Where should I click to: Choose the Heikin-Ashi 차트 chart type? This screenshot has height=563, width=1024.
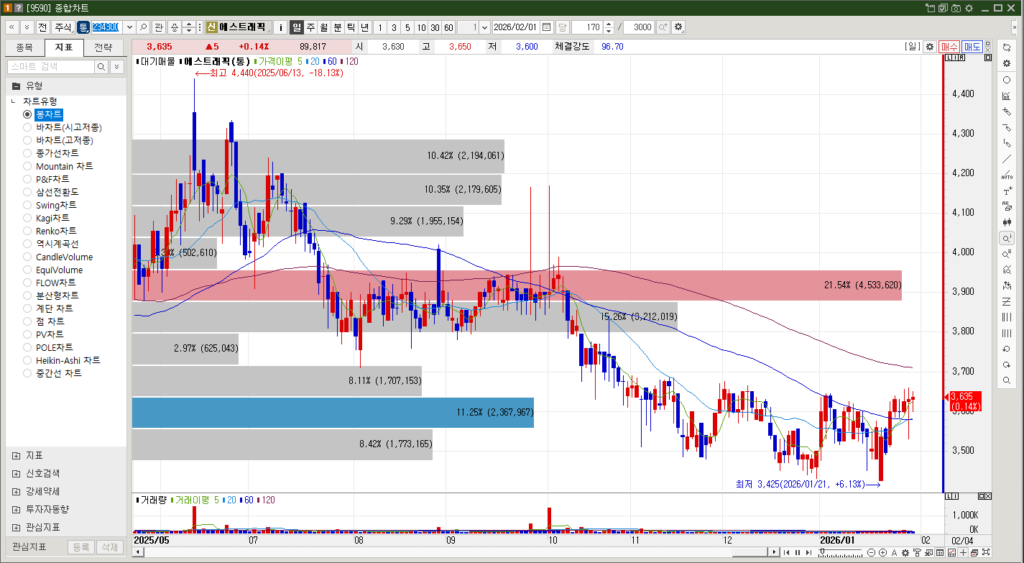pos(28,361)
